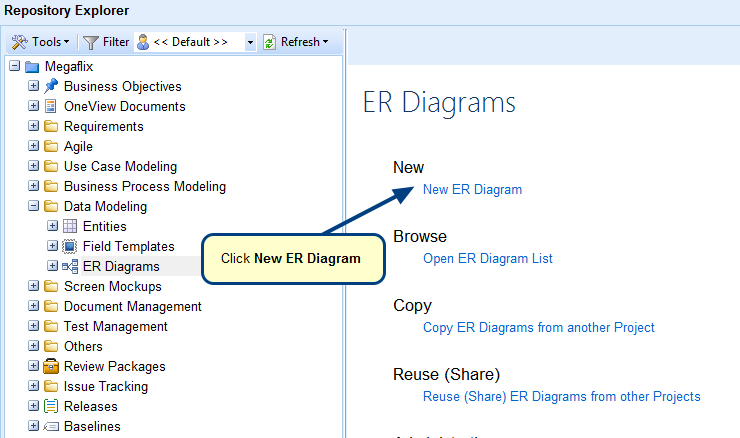Select the Entities grid icon
740x438 pixels.
(70, 227)
